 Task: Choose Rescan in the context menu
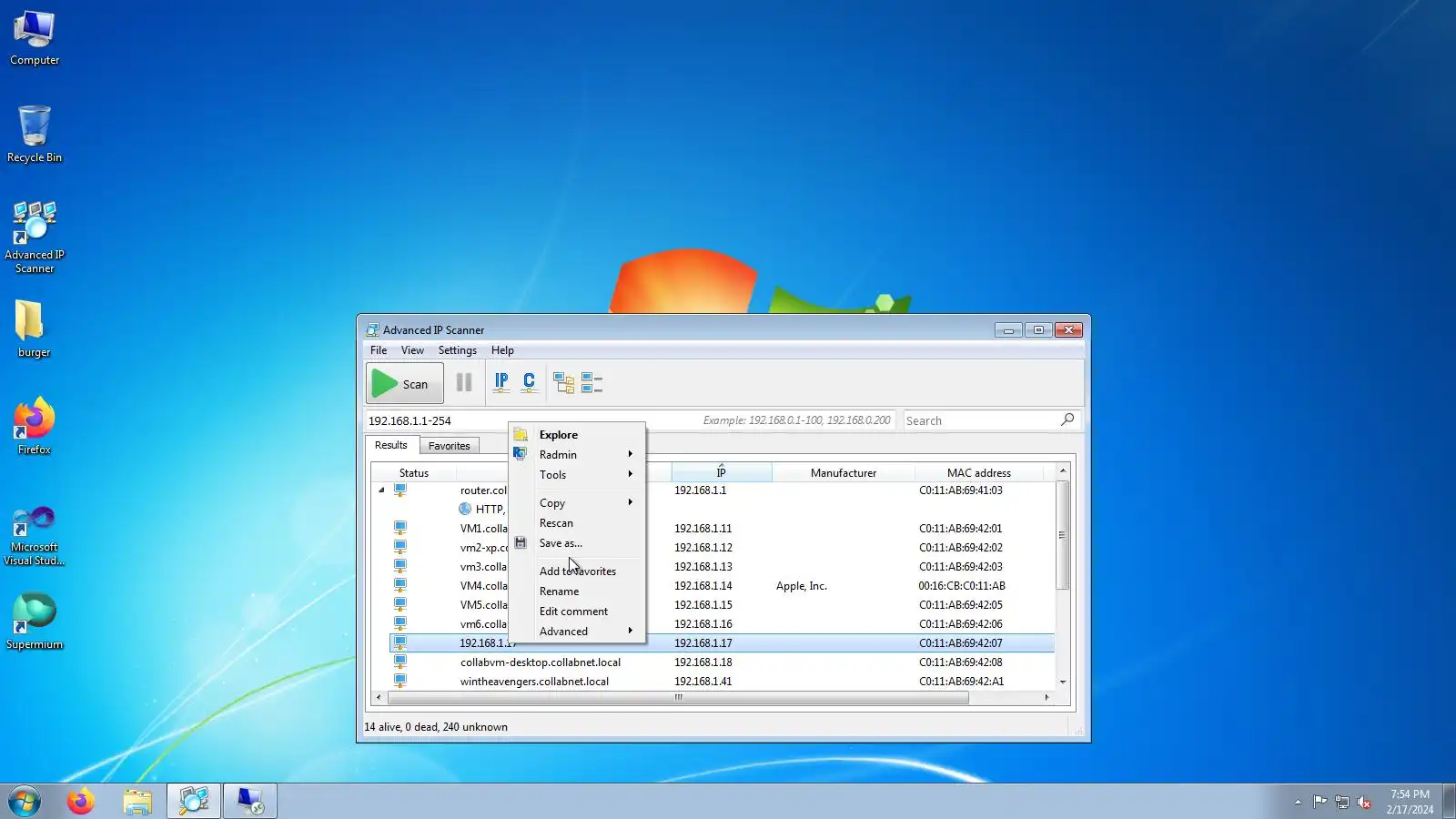[x=578, y=523]
